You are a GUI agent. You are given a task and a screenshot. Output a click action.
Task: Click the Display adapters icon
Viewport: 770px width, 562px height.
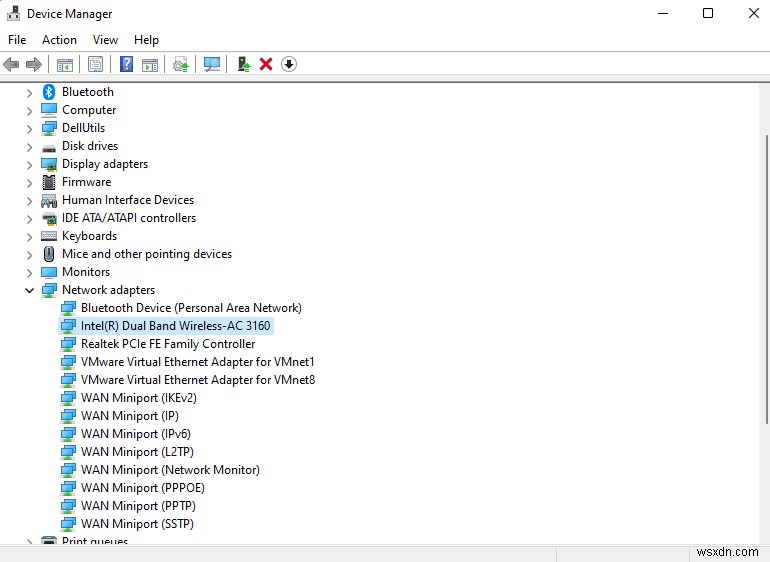point(49,164)
